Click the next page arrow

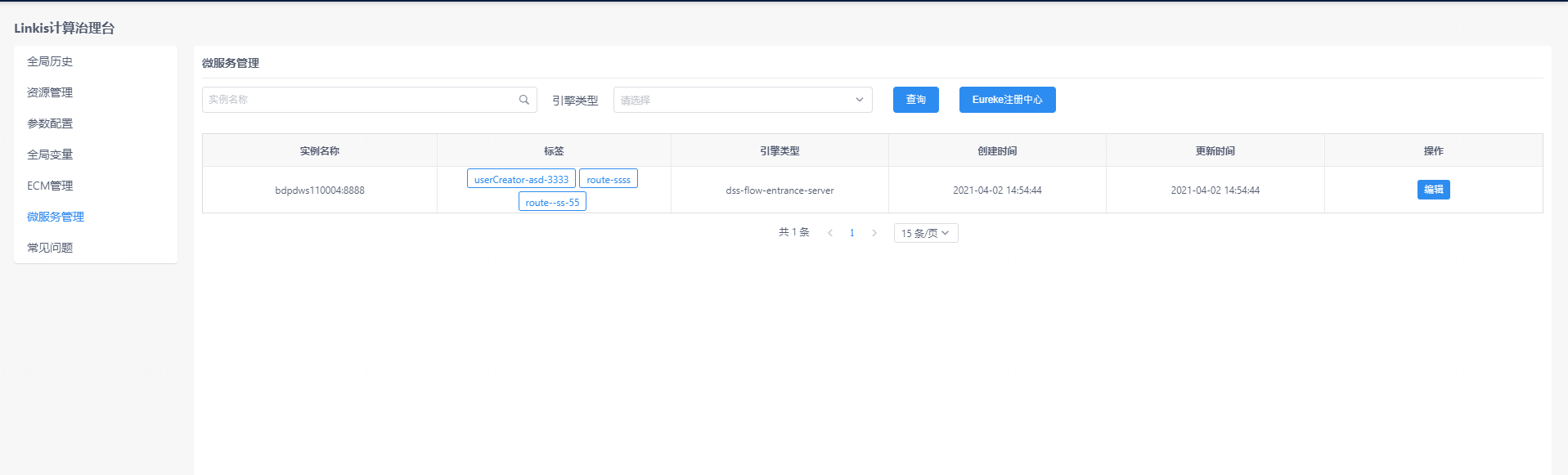click(x=874, y=233)
